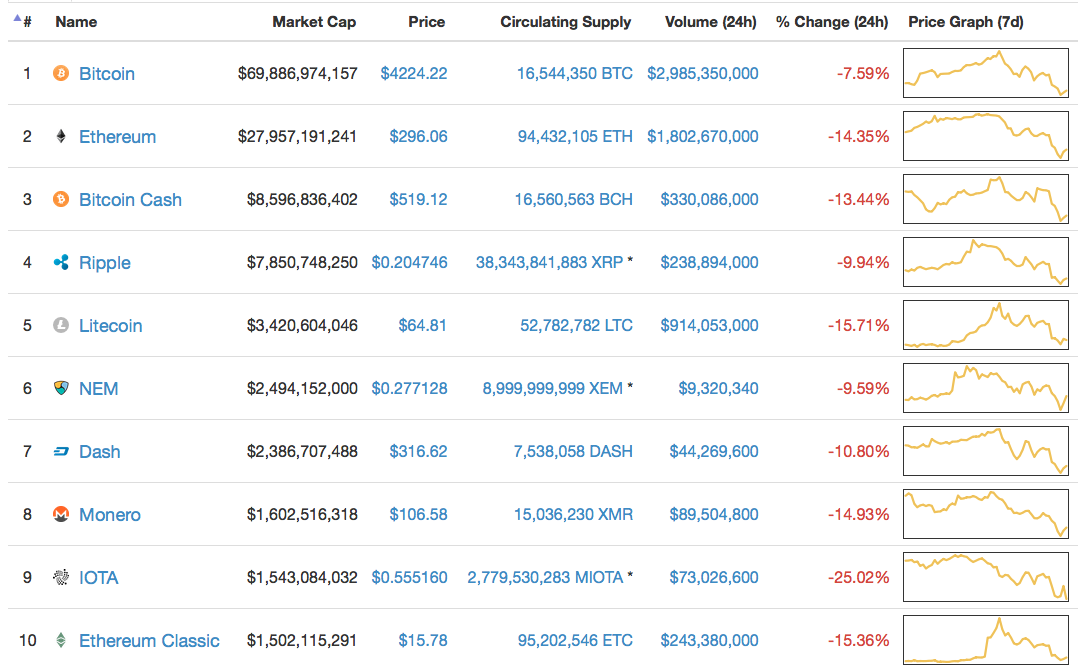The image size is (1092, 671).
Task: Click the Ripple logo icon
Action: click(x=61, y=263)
